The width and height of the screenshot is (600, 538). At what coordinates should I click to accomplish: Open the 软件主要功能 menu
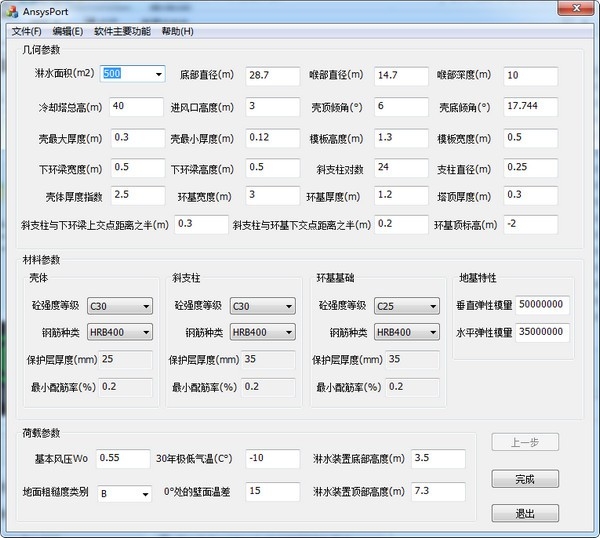click(122, 31)
